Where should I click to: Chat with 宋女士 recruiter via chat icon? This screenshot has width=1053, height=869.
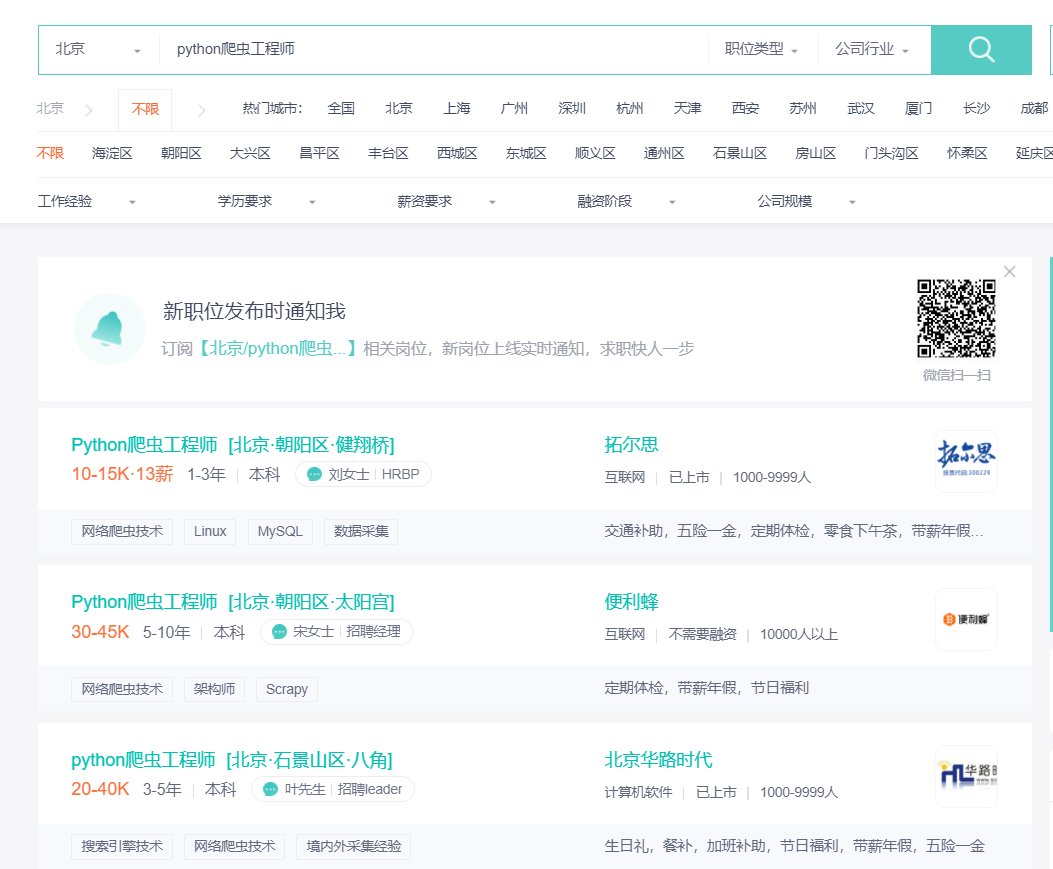pyautogui.click(x=279, y=632)
